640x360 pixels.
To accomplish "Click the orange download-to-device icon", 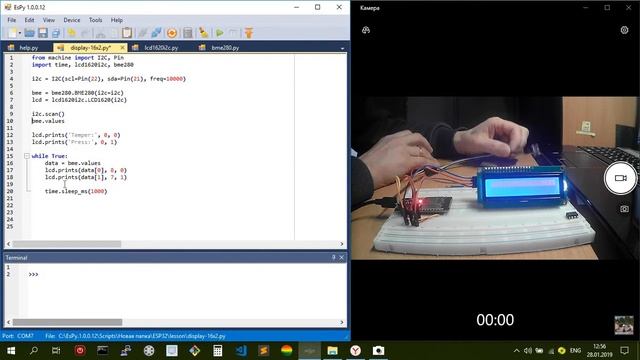I will pyautogui.click(x=249, y=33).
